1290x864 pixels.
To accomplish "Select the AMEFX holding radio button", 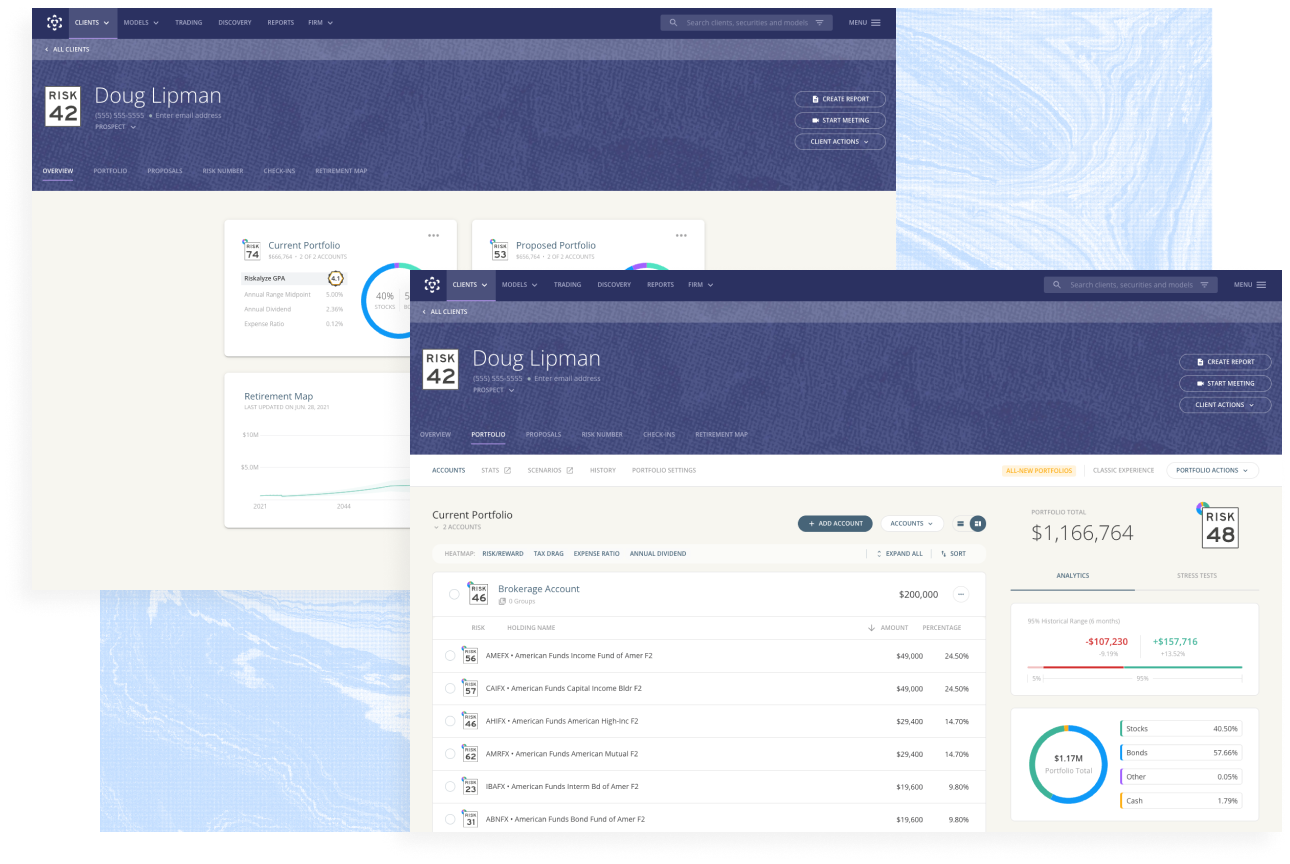I will coord(450,656).
